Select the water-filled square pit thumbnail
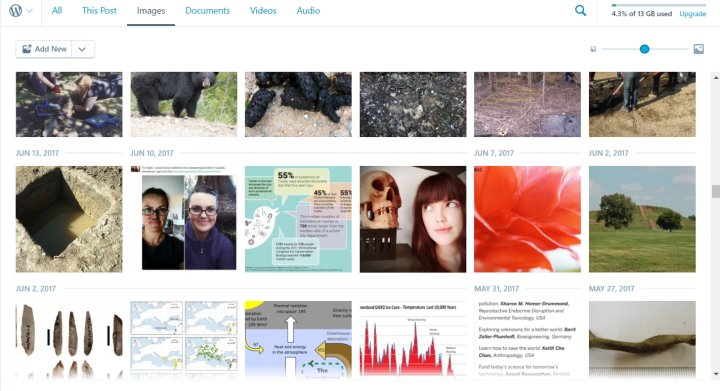 (69, 219)
